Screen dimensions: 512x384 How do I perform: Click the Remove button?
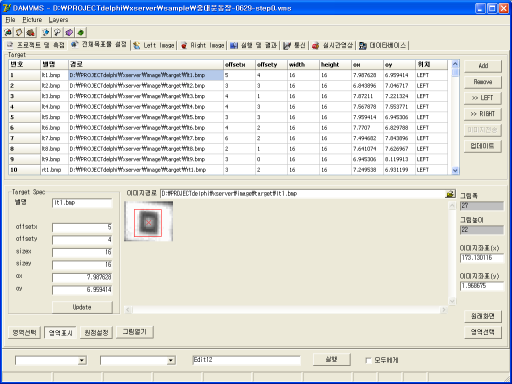[483, 82]
